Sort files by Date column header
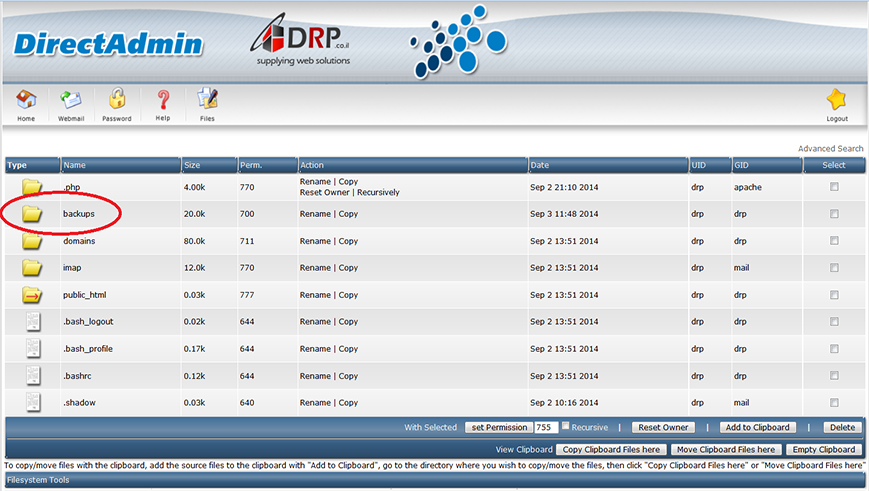Screen dimensions: 869x491 (x=540, y=165)
